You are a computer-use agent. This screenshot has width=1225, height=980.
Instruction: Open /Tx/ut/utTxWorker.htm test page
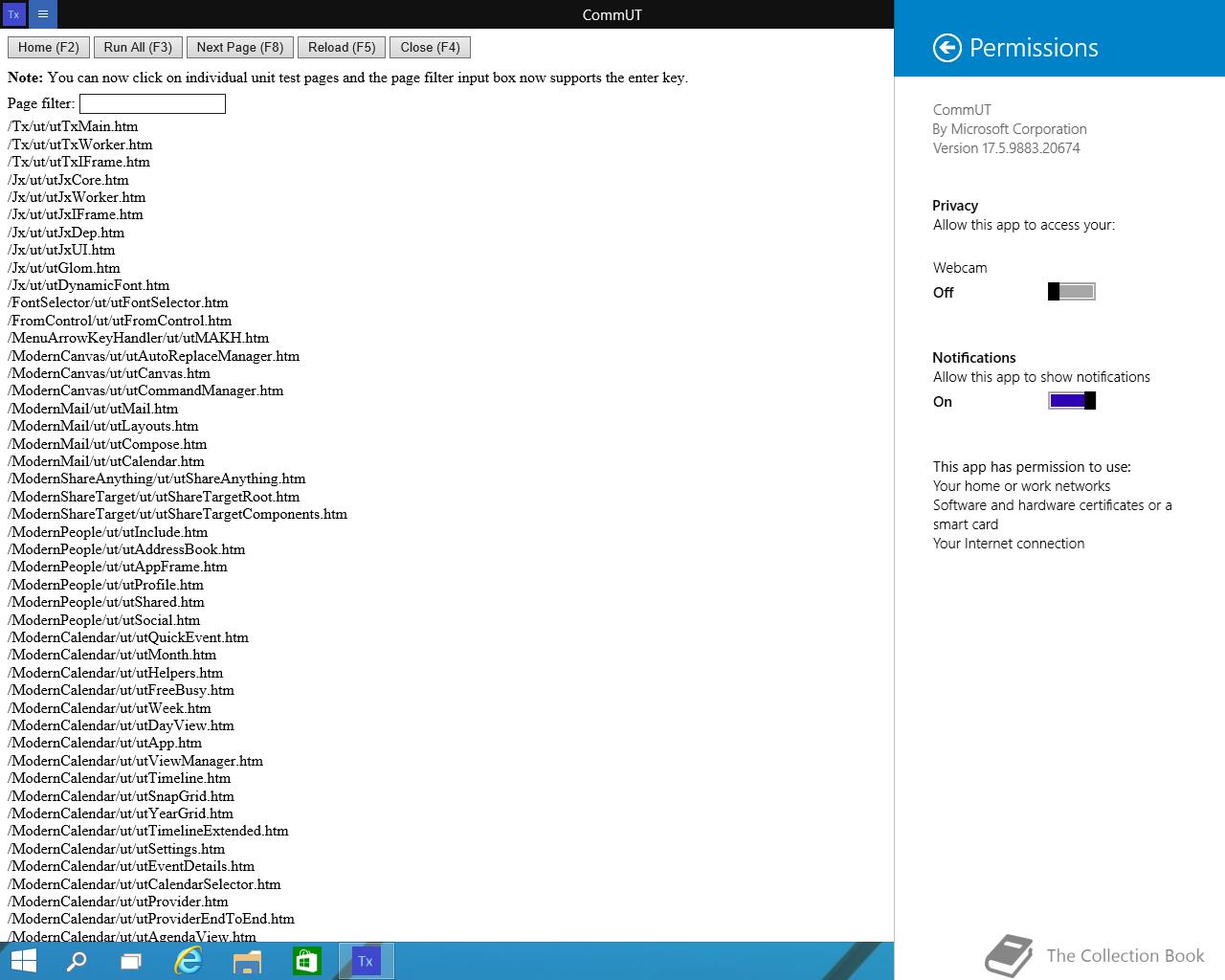click(80, 145)
